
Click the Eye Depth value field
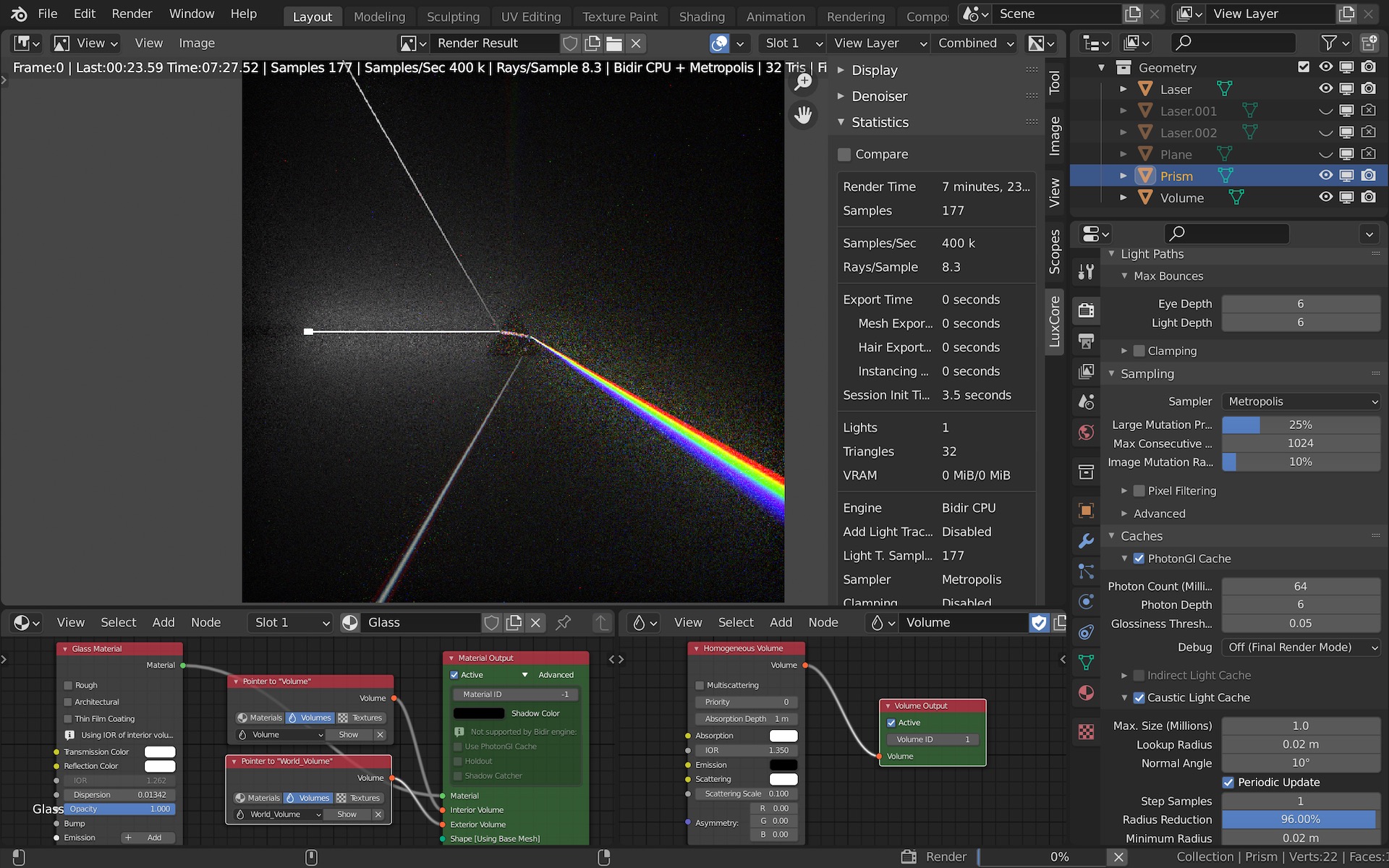pos(1300,304)
